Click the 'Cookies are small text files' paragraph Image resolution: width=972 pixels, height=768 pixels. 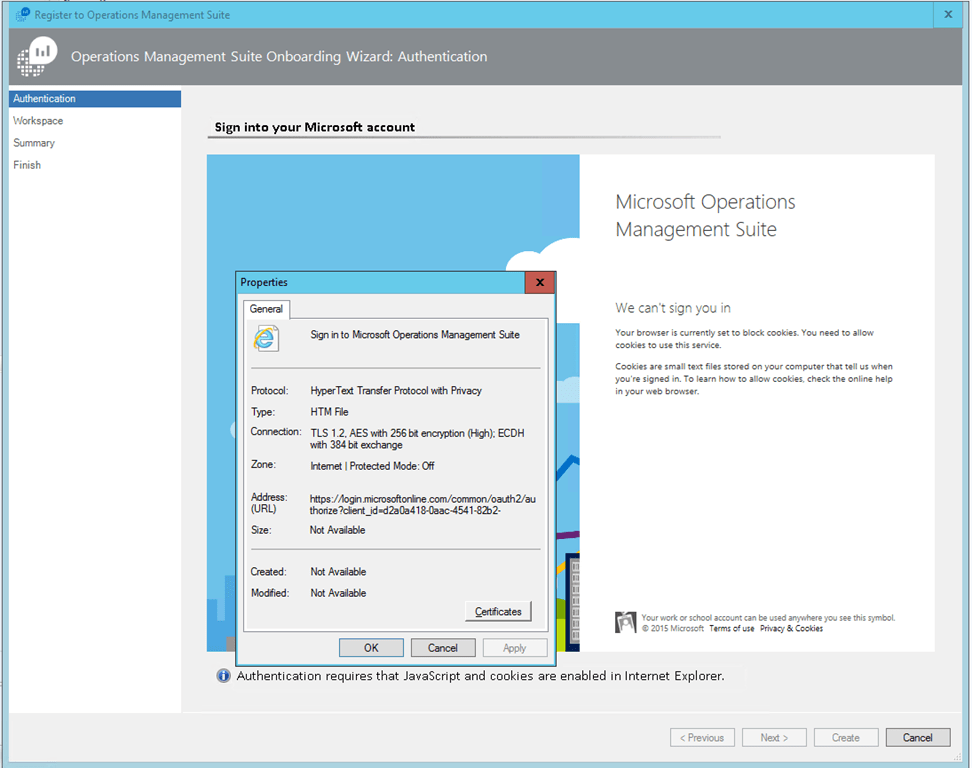[754, 379]
